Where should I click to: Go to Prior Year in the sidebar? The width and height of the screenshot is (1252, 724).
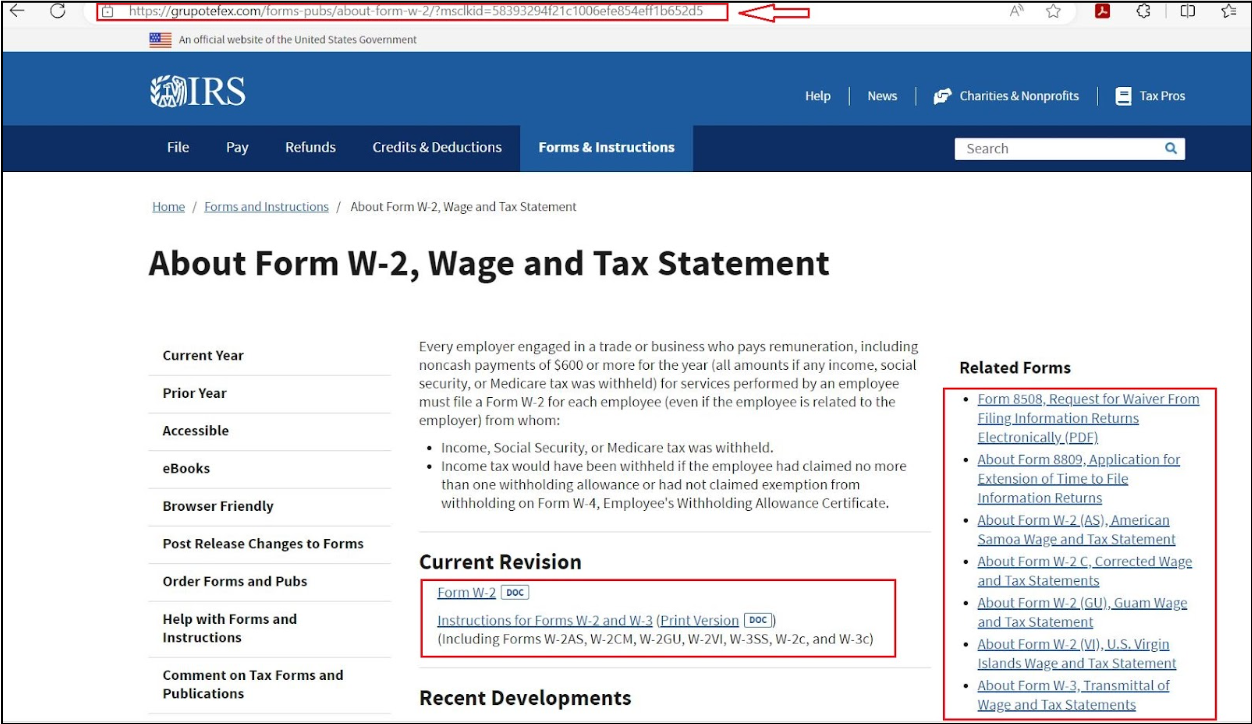tap(195, 393)
